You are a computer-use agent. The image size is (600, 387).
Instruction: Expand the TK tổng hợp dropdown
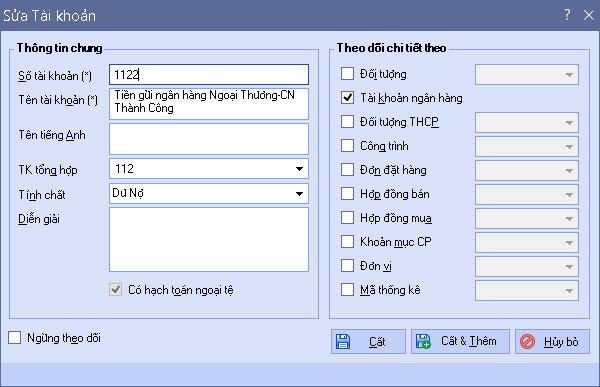(x=299, y=169)
